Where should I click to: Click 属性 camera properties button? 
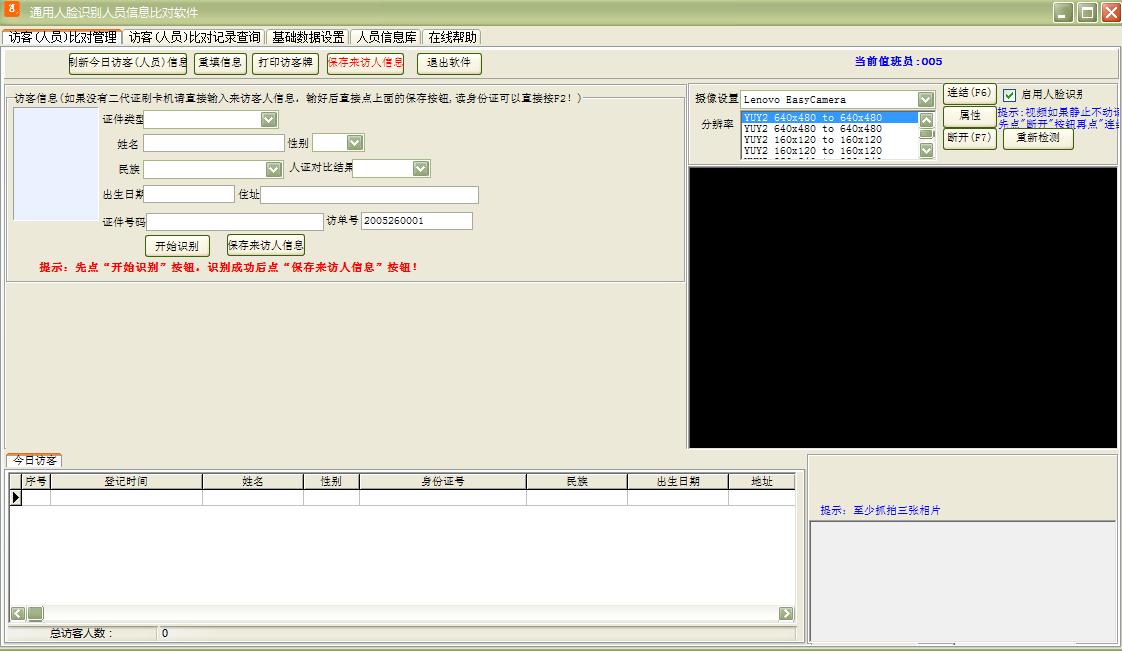[970, 116]
